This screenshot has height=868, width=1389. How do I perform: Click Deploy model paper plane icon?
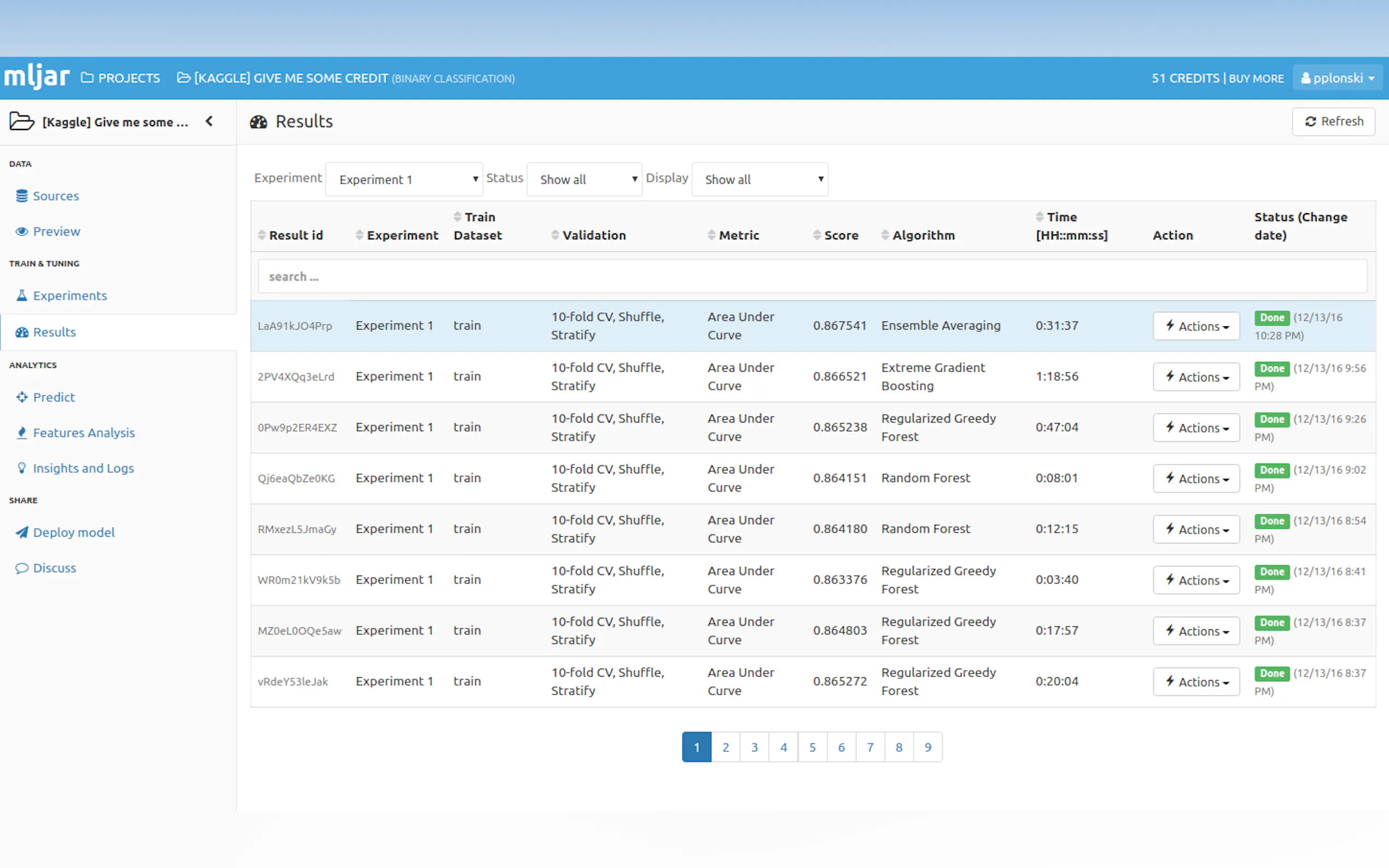(22, 532)
